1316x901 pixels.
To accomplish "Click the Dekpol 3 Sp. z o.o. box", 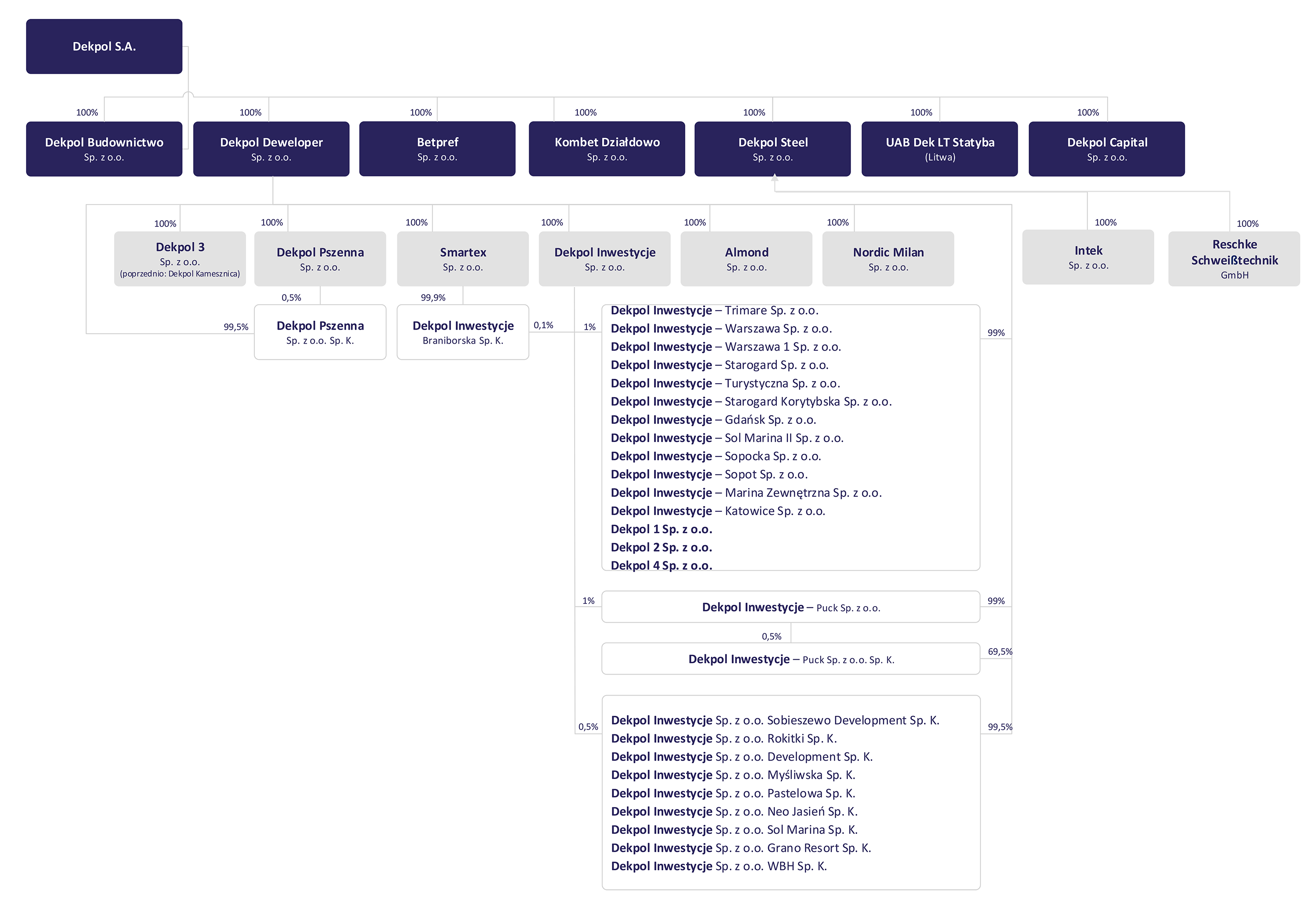I will point(180,259).
